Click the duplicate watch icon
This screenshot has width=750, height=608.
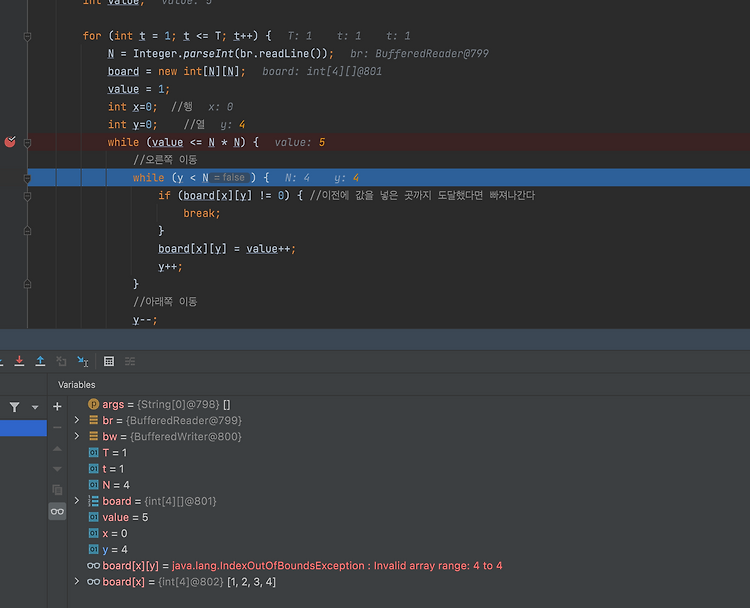(57, 490)
